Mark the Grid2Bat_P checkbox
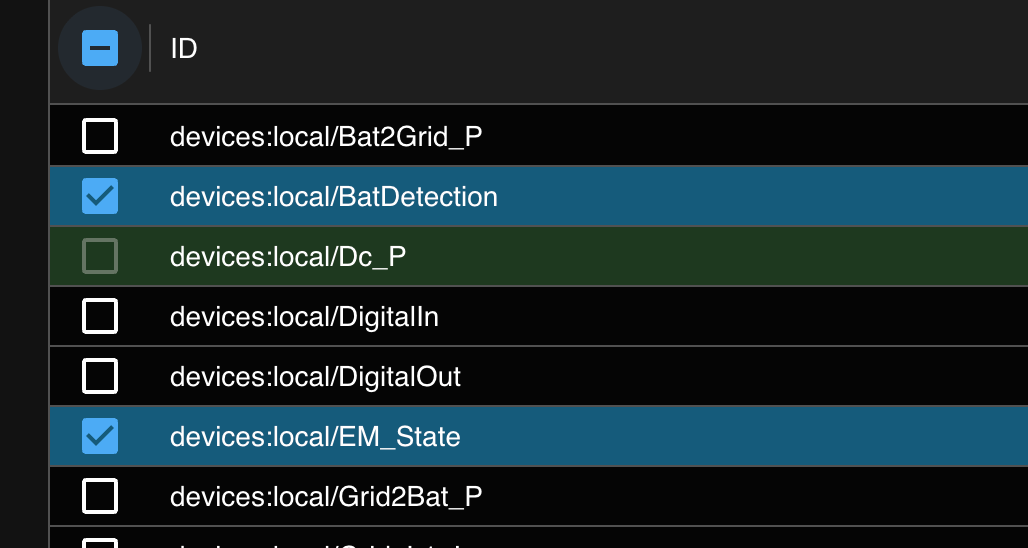This screenshot has width=1028, height=548. tap(99, 496)
